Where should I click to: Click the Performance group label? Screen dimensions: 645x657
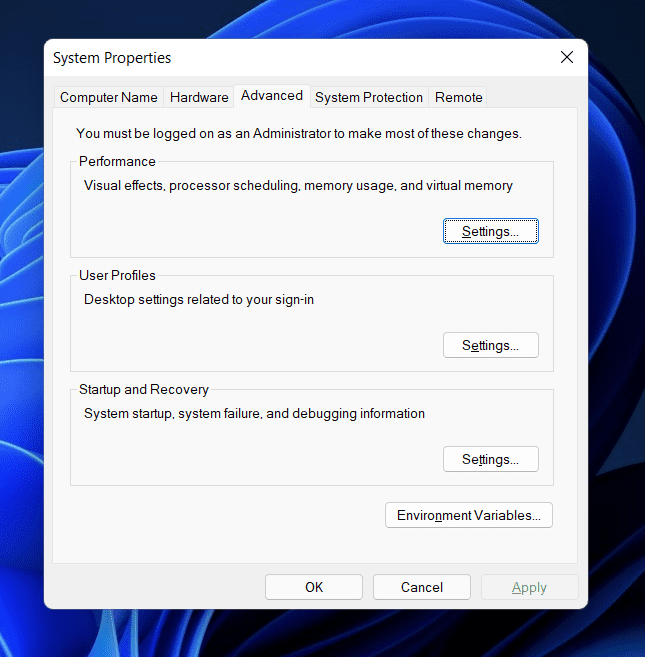coord(117,161)
